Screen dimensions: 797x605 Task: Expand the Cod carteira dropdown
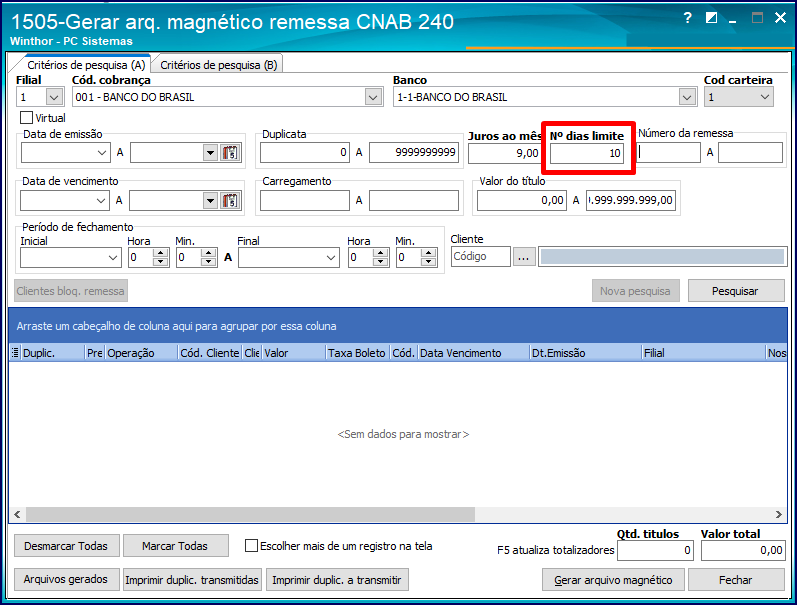764,97
